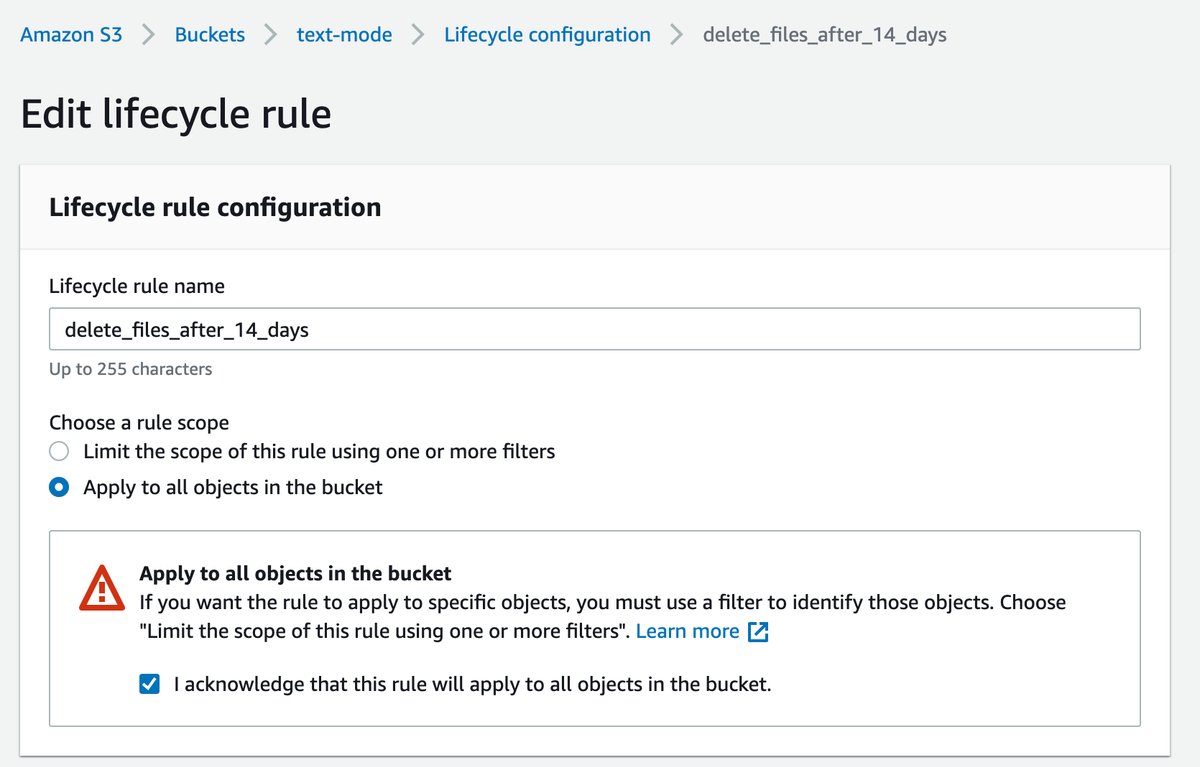Click the chevron after Buckets breadcrumb
This screenshot has width=1200, height=767.
coord(268,33)
